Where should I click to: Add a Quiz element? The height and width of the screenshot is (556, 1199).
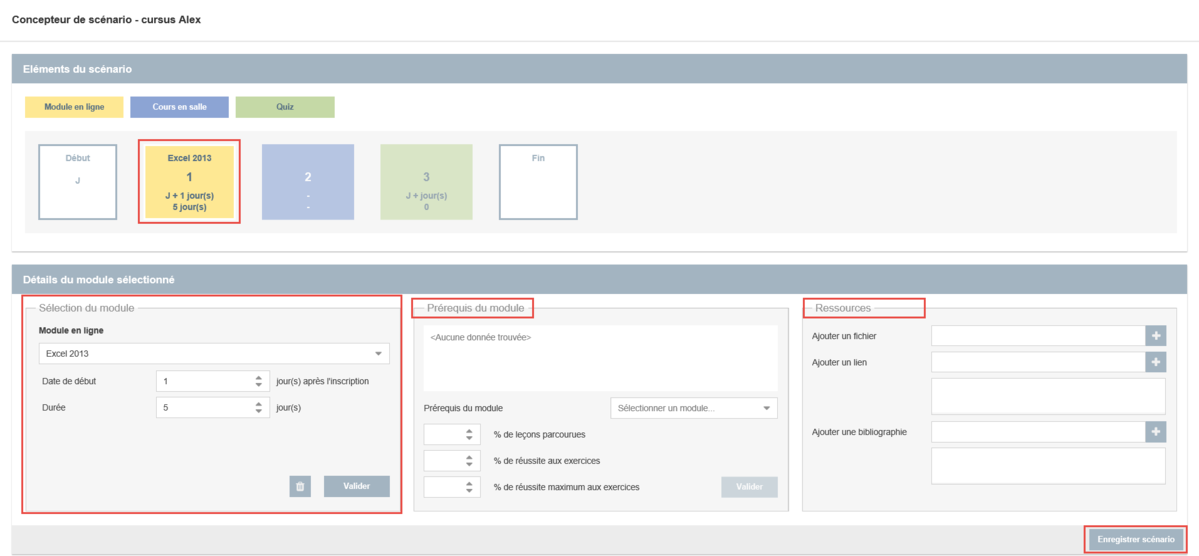[x=285, y=107]
